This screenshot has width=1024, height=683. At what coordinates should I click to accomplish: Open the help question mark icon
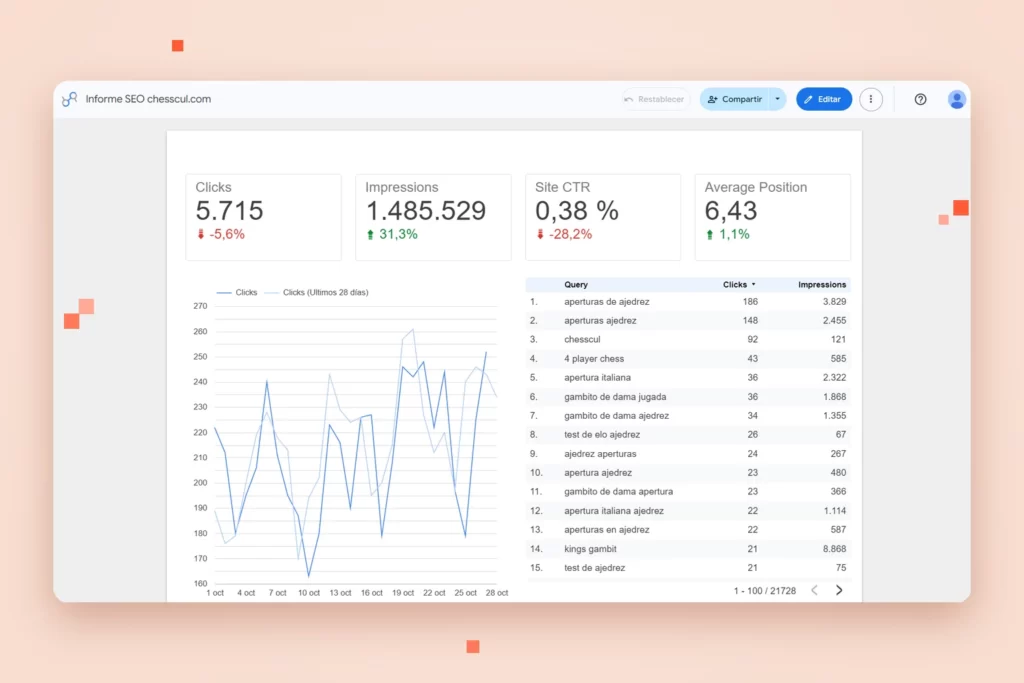[x=920, y=99]
